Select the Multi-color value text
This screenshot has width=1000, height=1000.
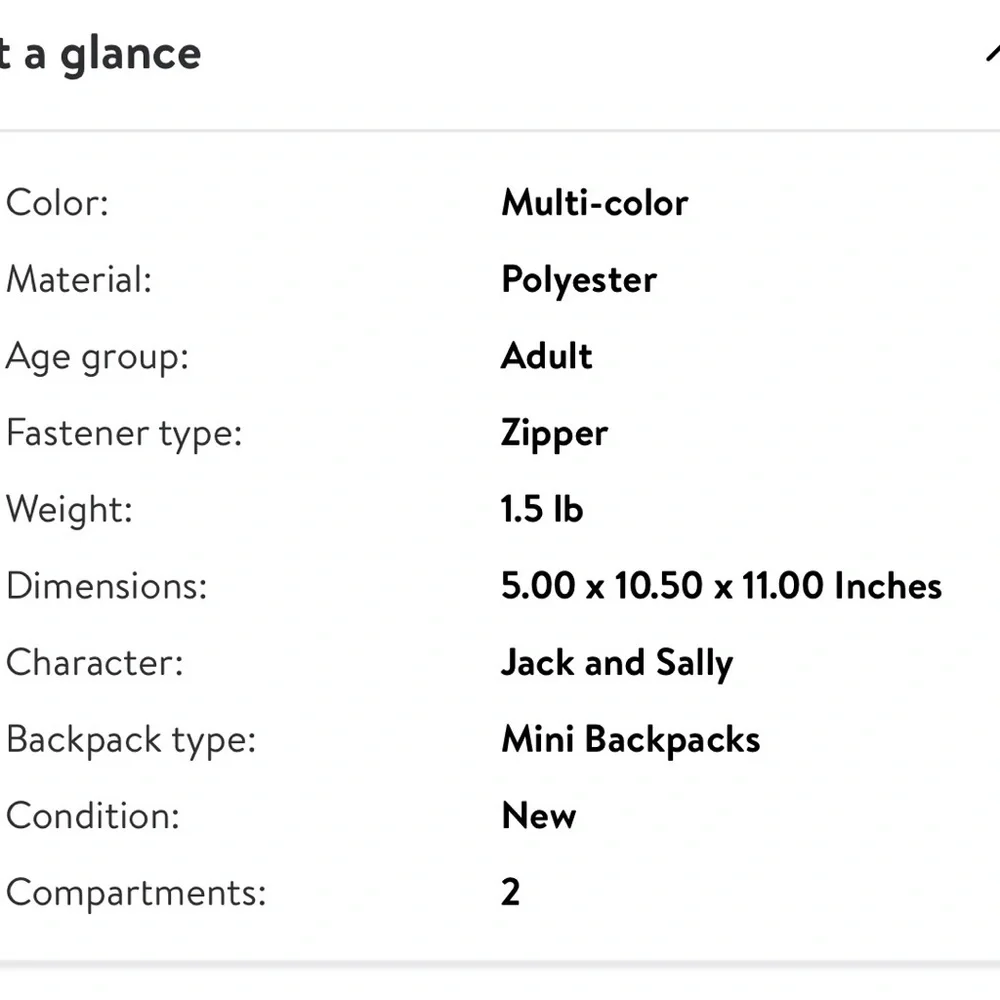pos(594,203)
